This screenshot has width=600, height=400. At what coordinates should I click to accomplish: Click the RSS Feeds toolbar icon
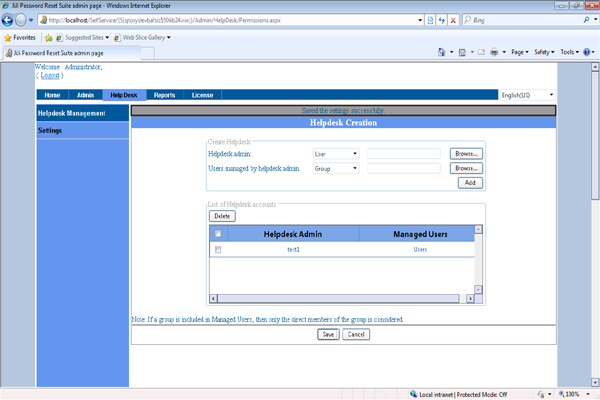462,52
